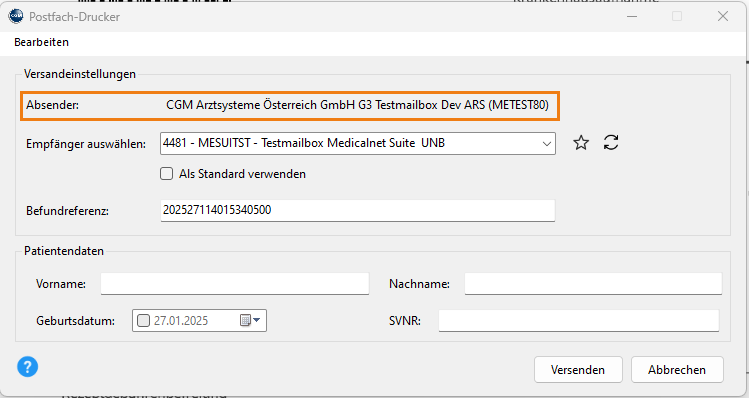
Task: Refresh the recipient list
Action: [x=611, y=142]
